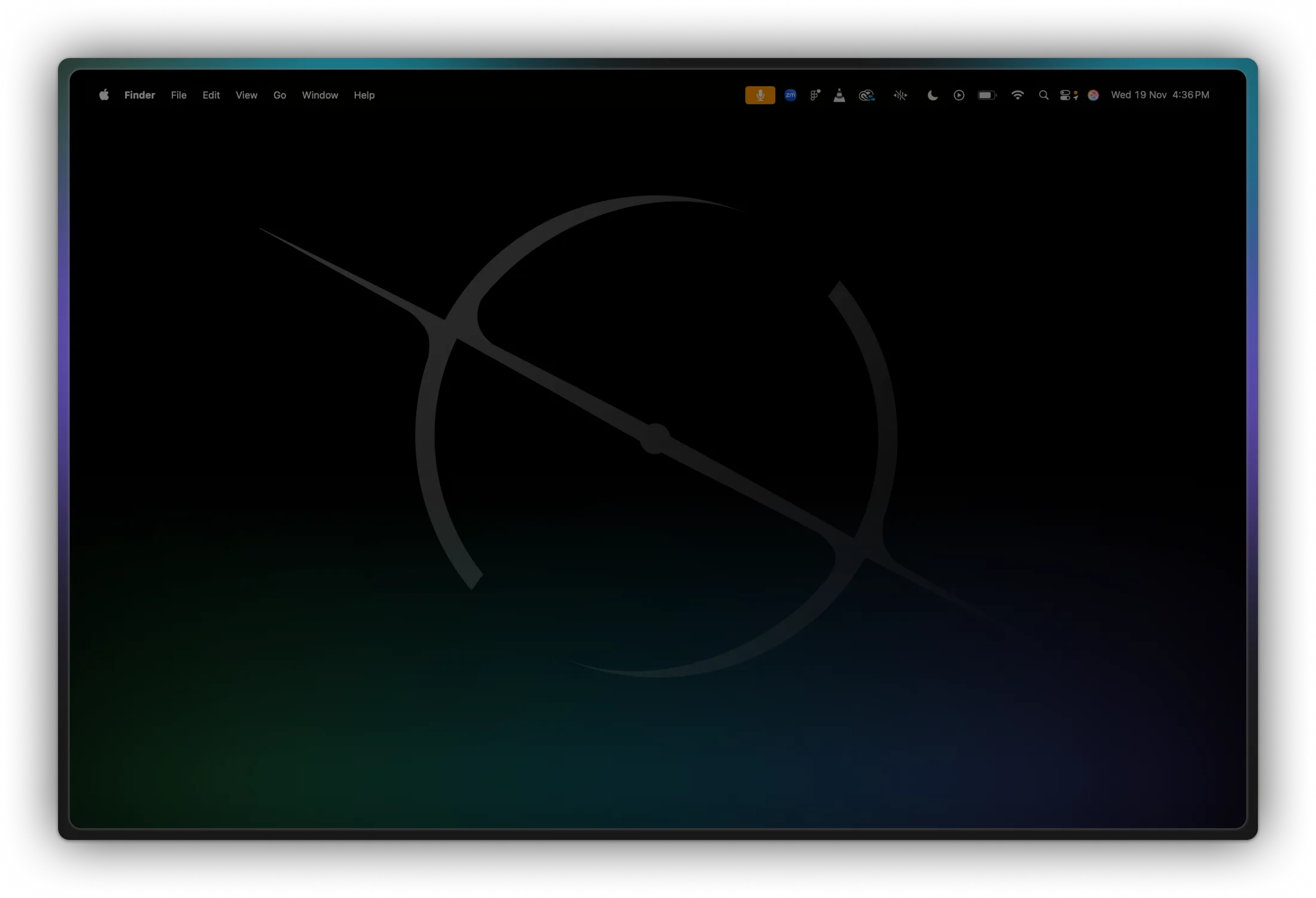1316x898 pixels.
Task: Show battery status in menu bar
Action: click(987, 95)
